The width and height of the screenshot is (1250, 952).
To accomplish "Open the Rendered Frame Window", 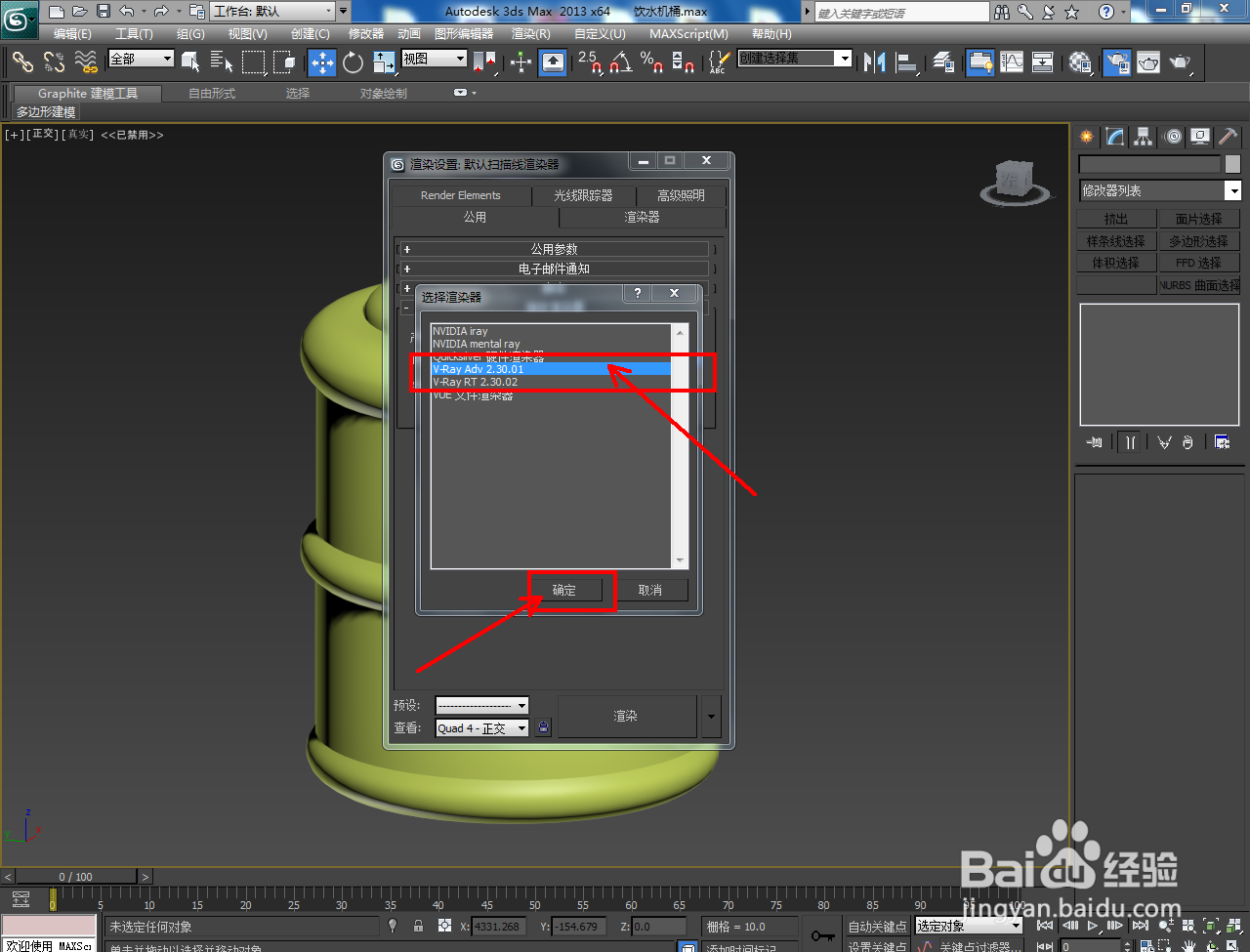I will pyautogui.click(x=1148, y=62).
